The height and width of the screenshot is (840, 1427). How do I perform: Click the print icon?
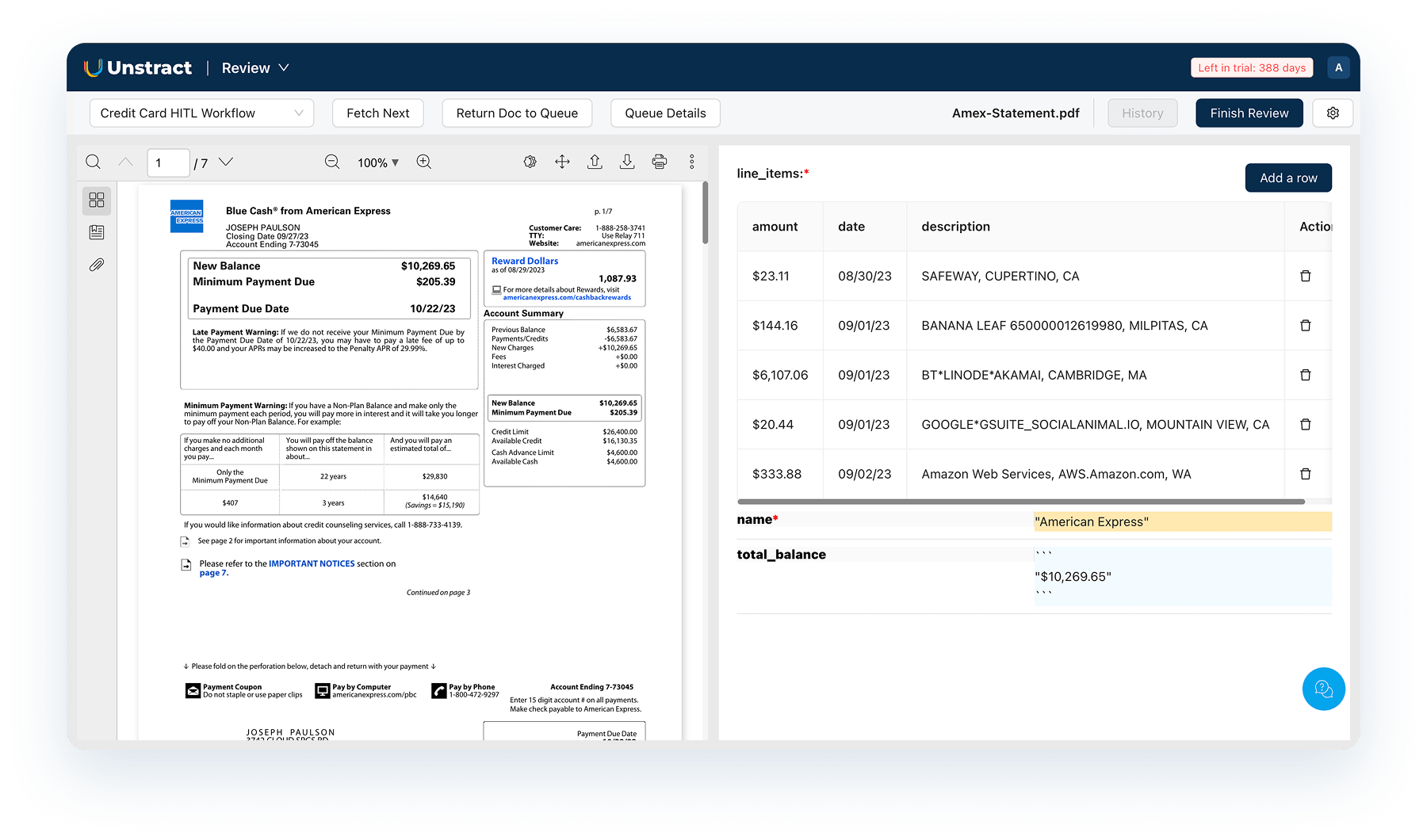[659, 162]
